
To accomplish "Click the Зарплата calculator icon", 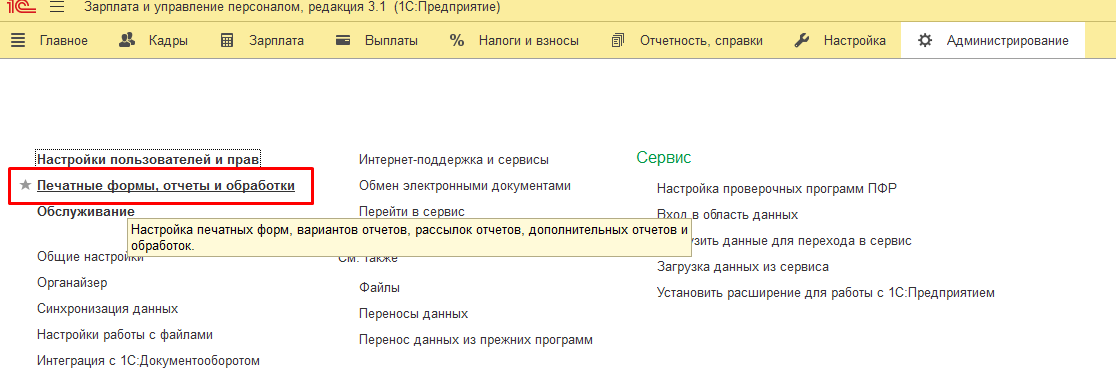I will pyautogui.click(x=227, y=41).
